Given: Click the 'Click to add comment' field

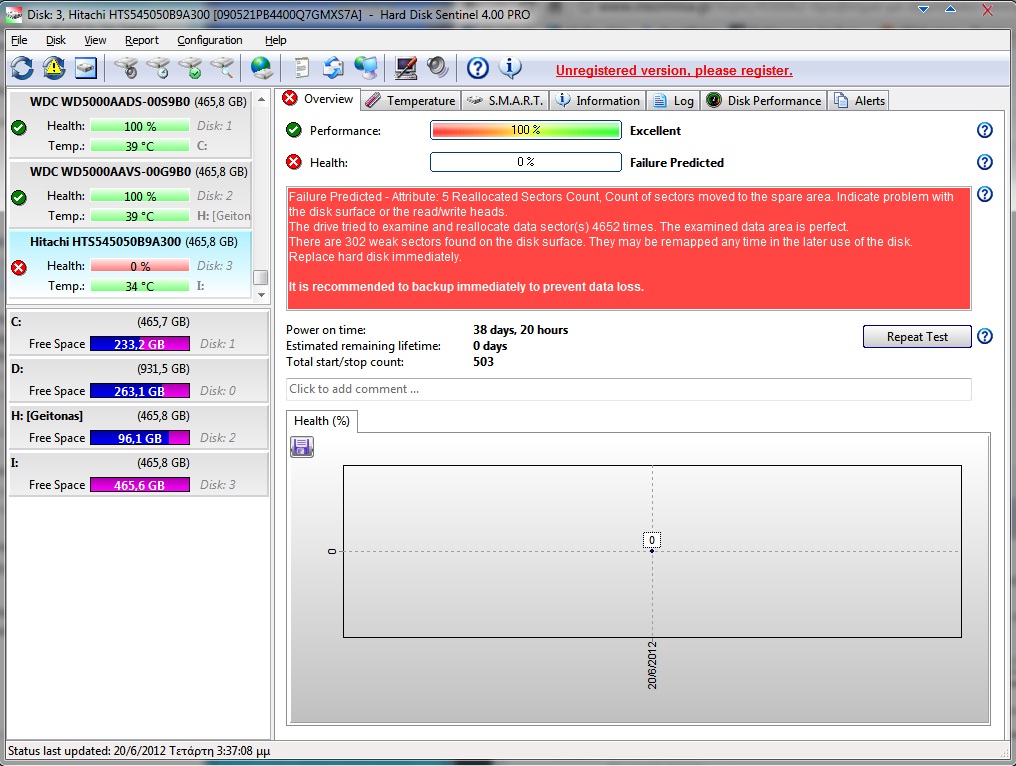Looking at the screenshot, I should 629,389.
